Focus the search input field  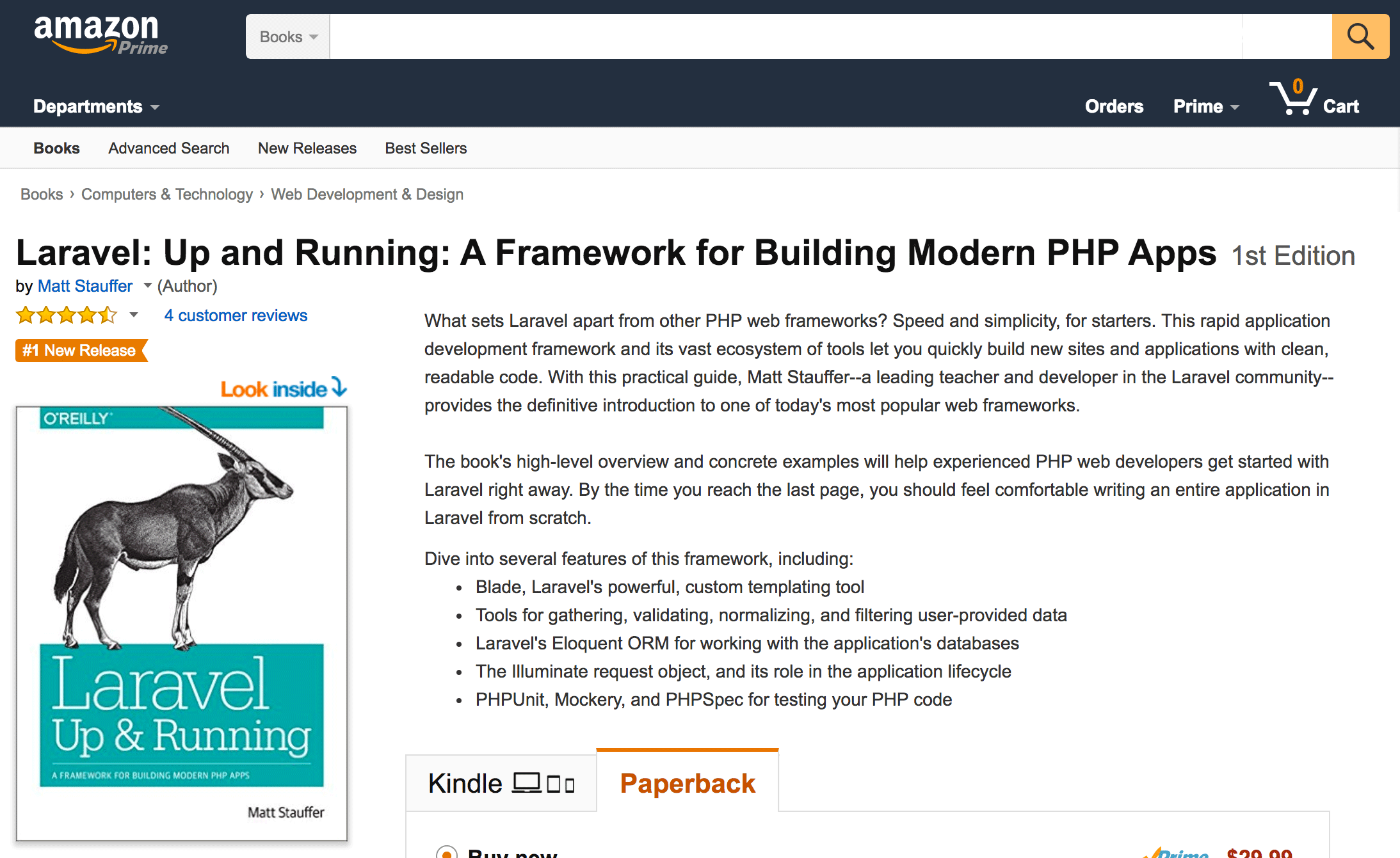[x=830, y=36]
